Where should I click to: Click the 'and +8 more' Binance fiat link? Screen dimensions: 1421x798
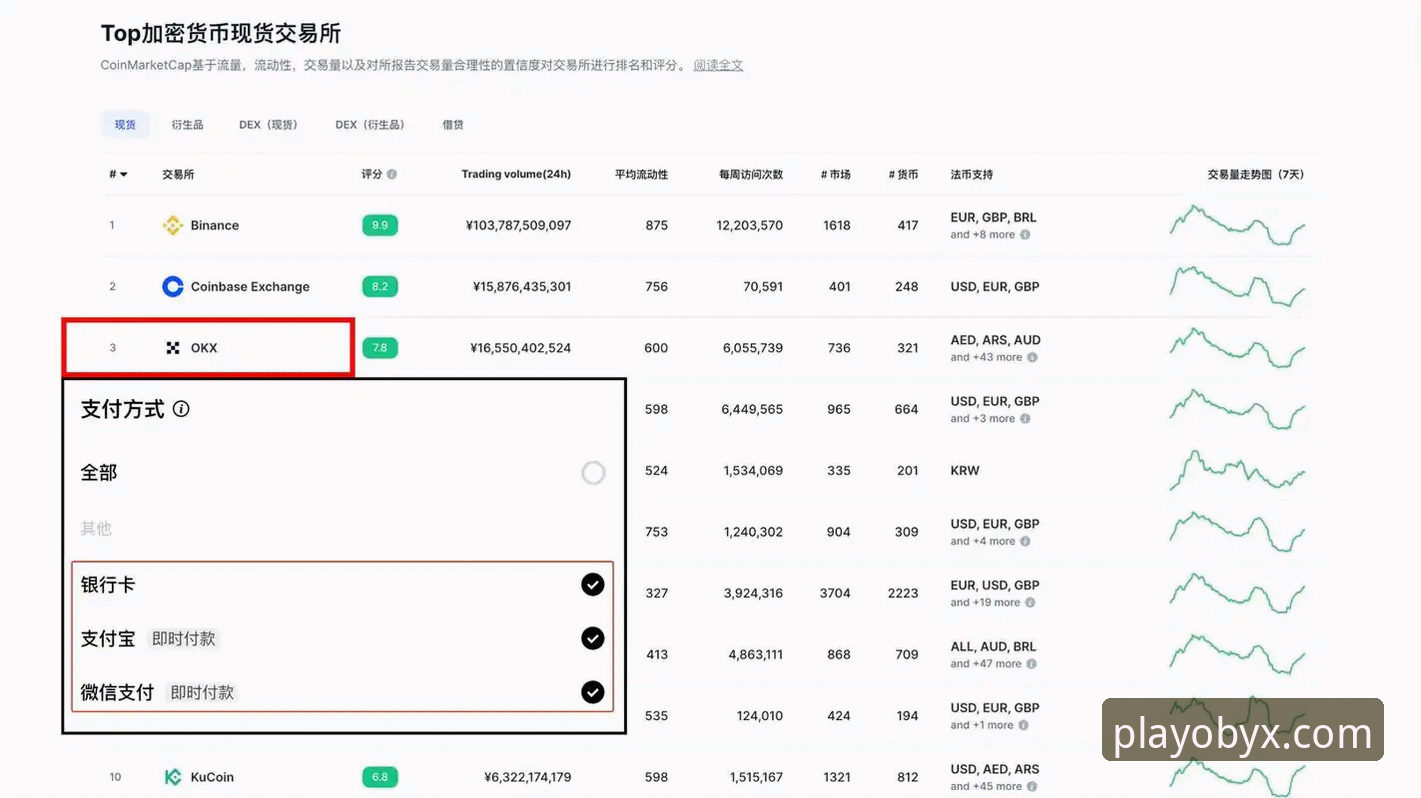click(982, 235)
